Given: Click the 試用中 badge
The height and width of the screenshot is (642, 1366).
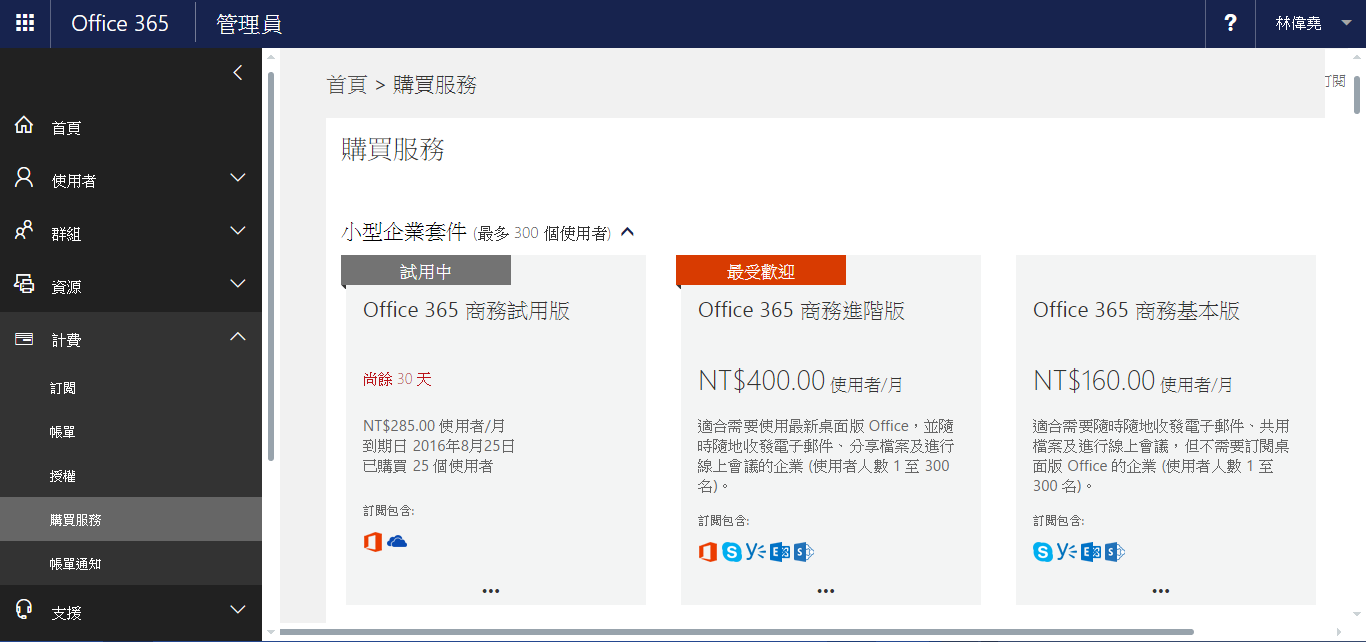Looking at the screenshot, I should [x=426, y=270].
